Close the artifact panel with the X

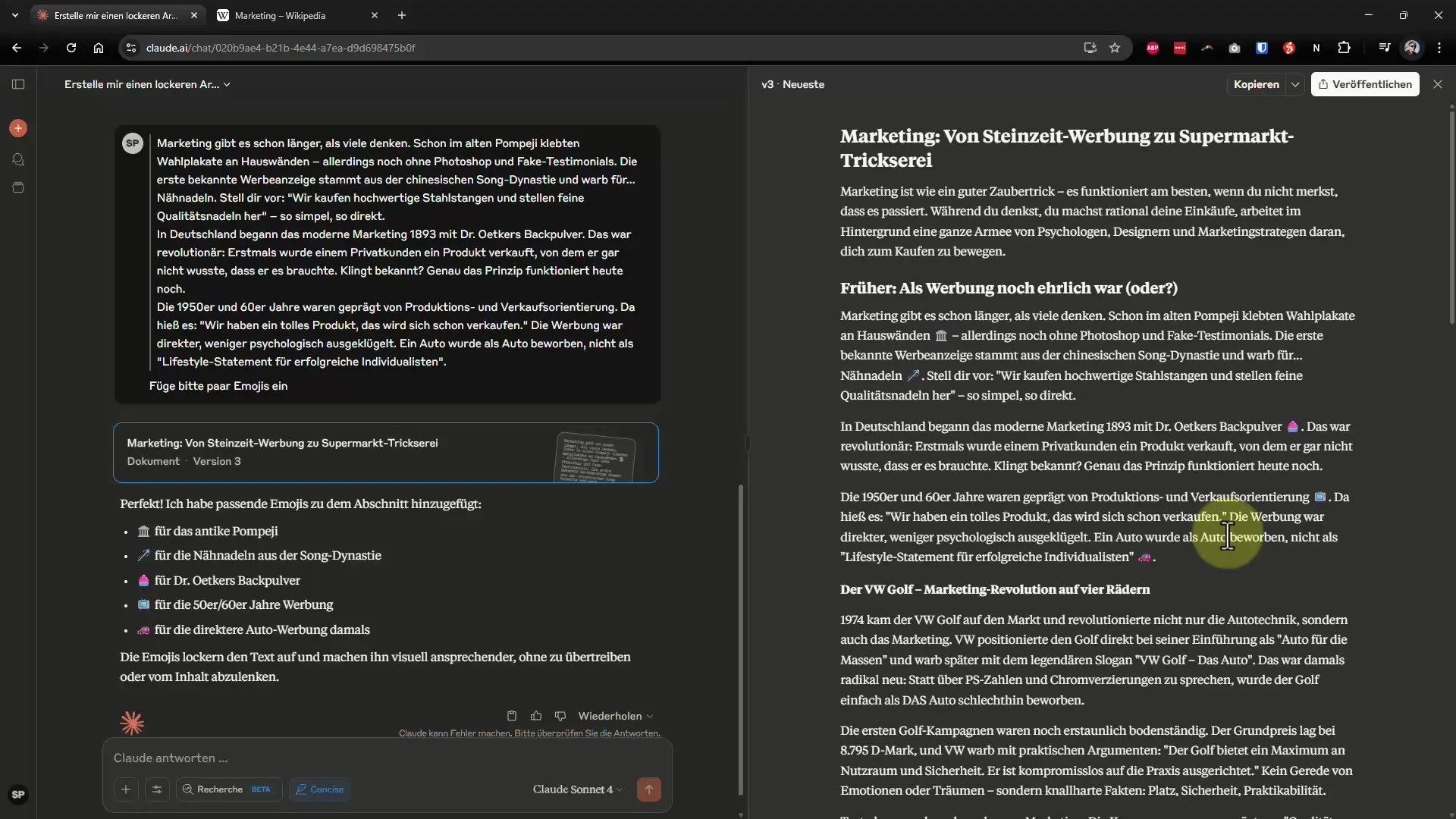click(1438, 84)
